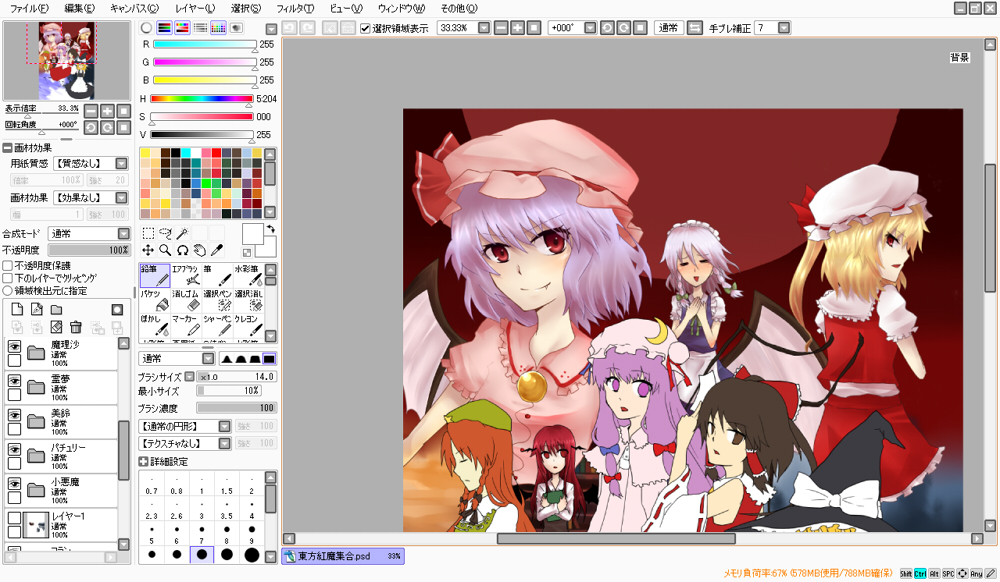Activate the eyedropper color picker tool
Screen dimensions: 1000x582
click(x=217, y=250)
